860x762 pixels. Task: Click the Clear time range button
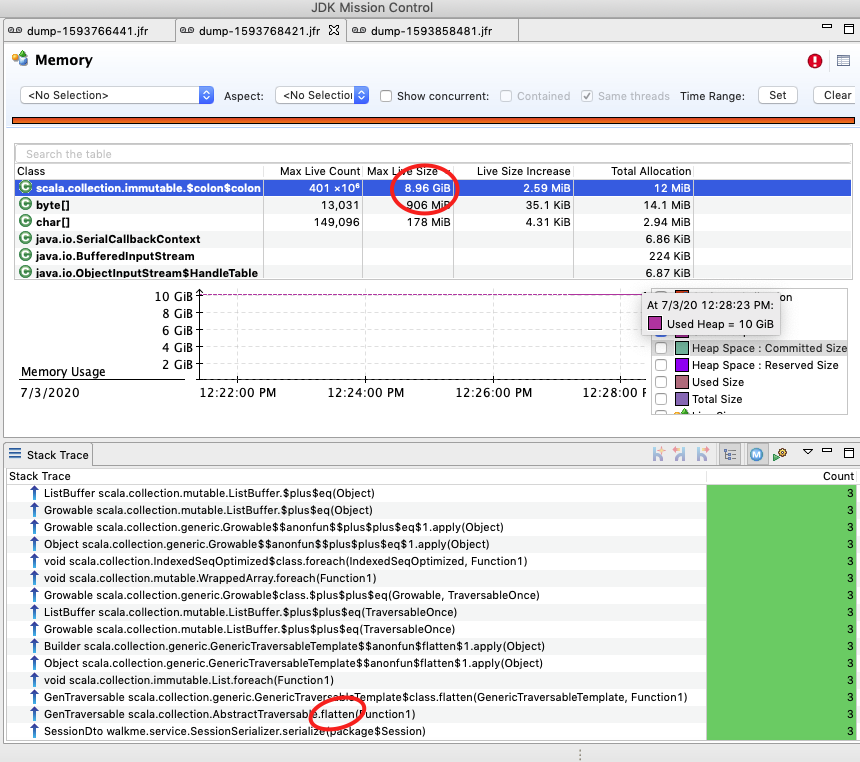click(836, 95)
